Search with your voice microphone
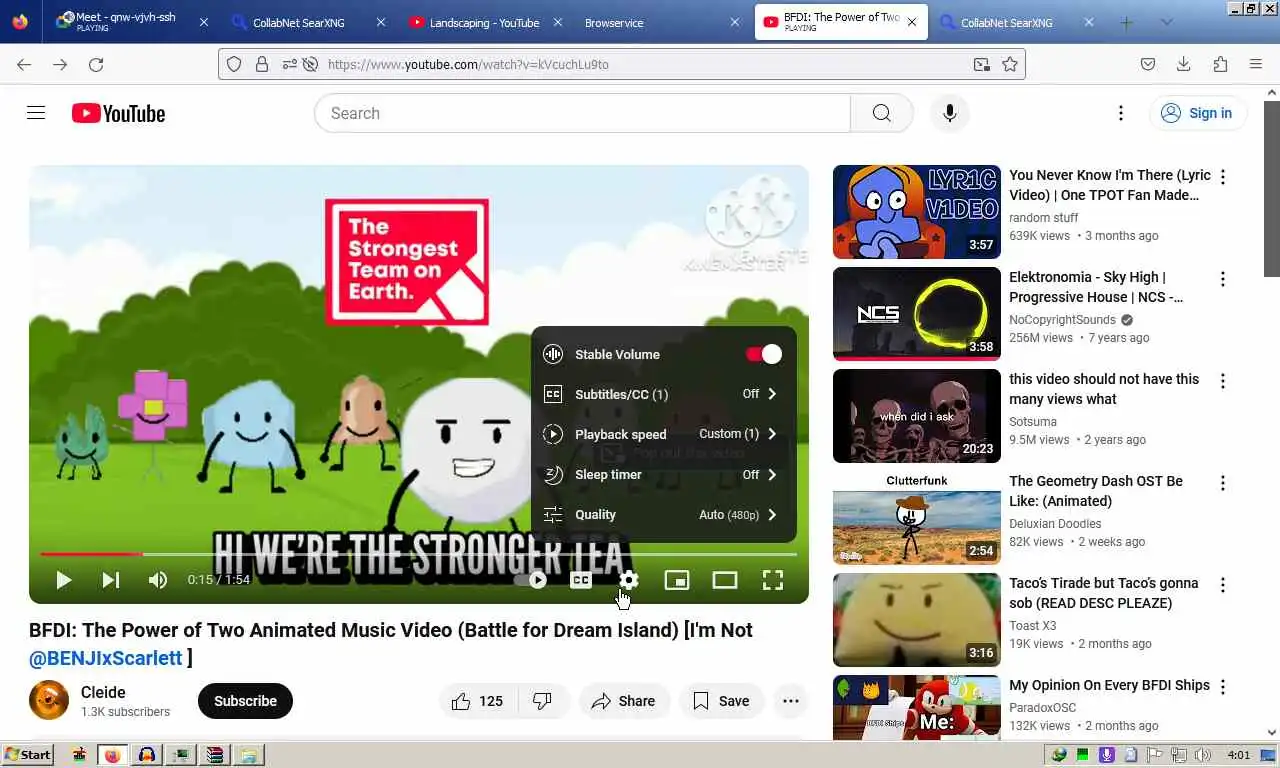Image resolution: width=1280 pixels, height=768 pixels. coord(949,113)
